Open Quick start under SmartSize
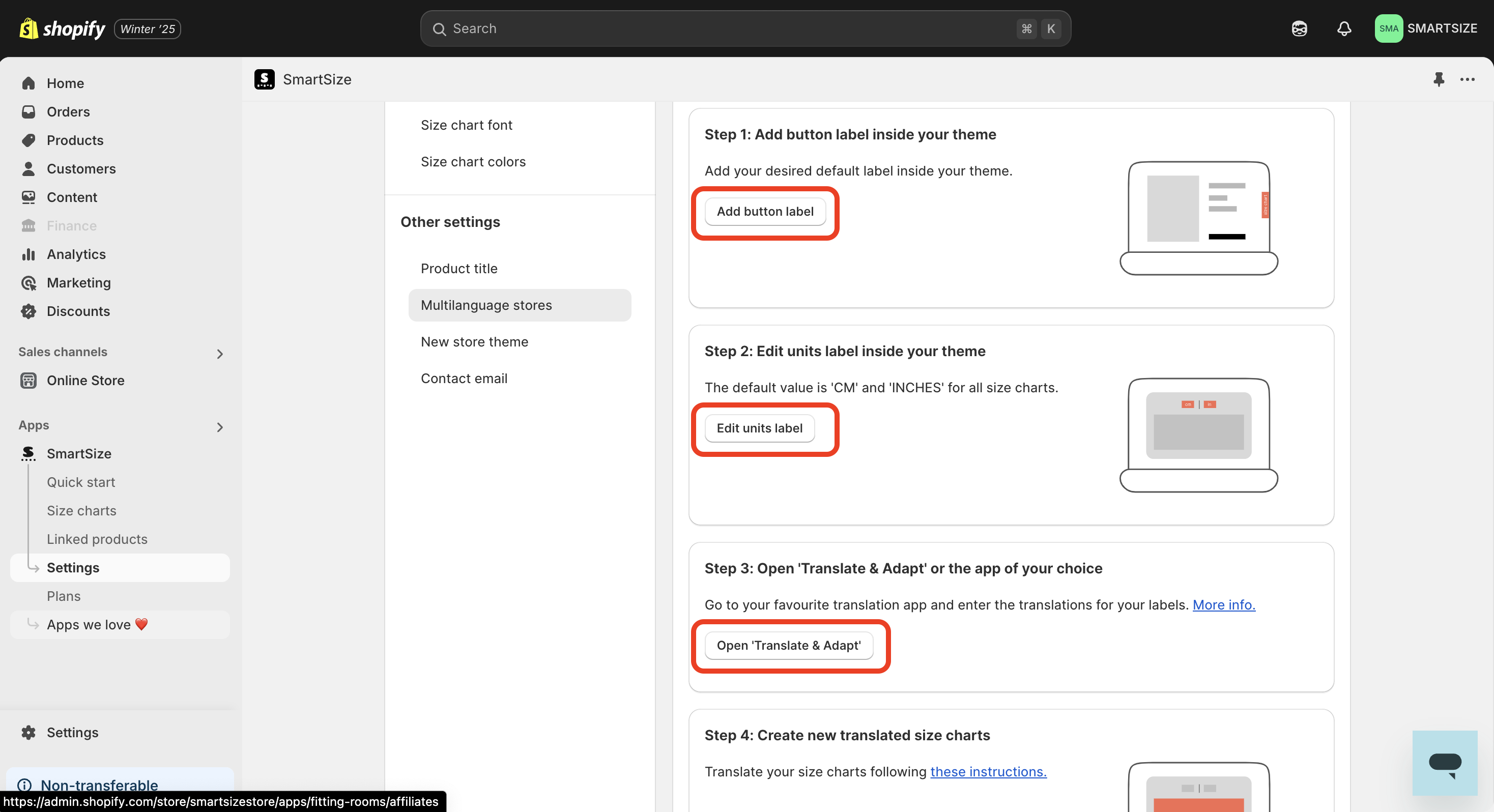 tap(80, 481)
